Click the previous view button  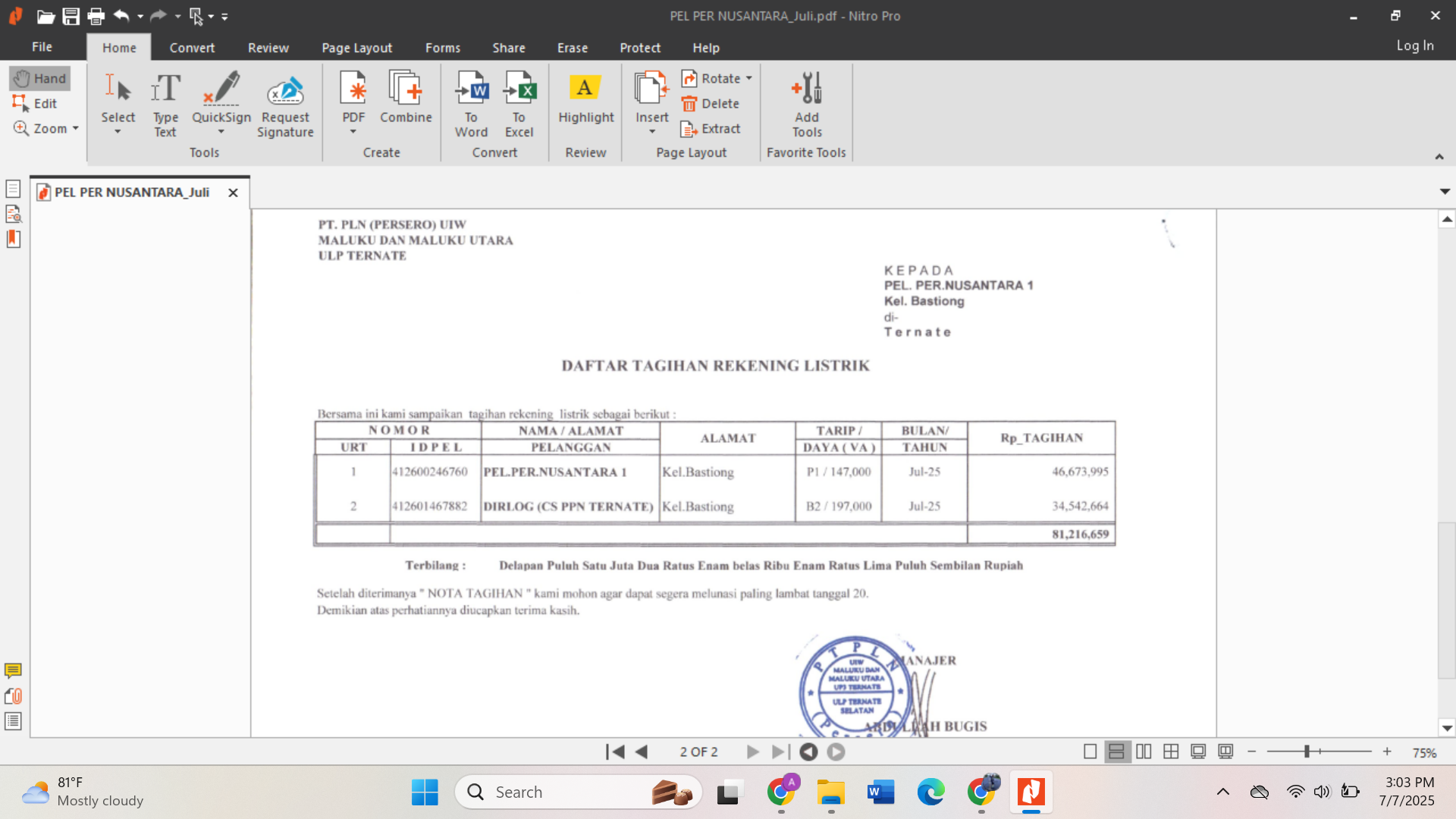[x=808, y=752]
